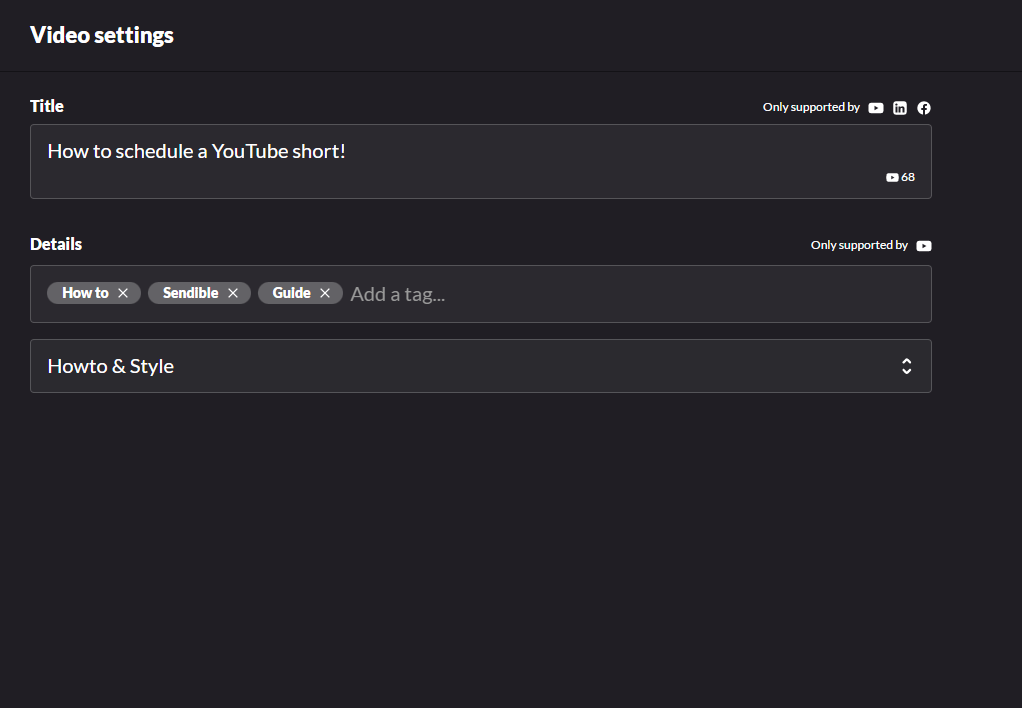Click the YouTube icon beside Details
Screen dimensions: 1022x708
pyautogui.click(x=924, y=246)
